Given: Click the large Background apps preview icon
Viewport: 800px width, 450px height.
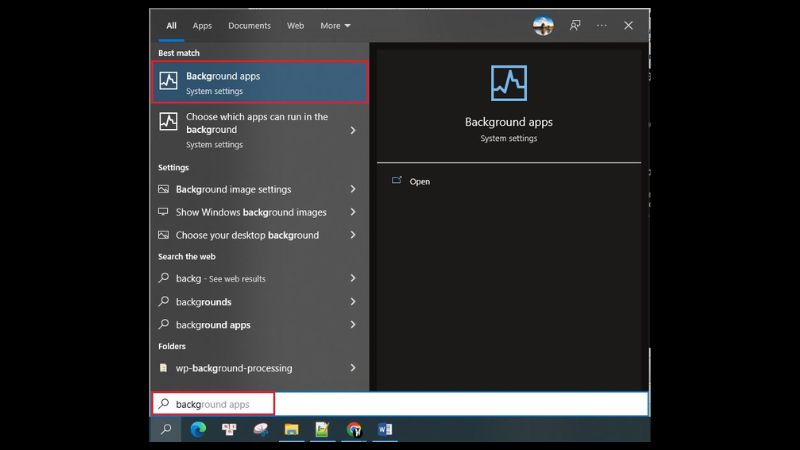Looking at the screenshot, I should [x=508, y=83].
